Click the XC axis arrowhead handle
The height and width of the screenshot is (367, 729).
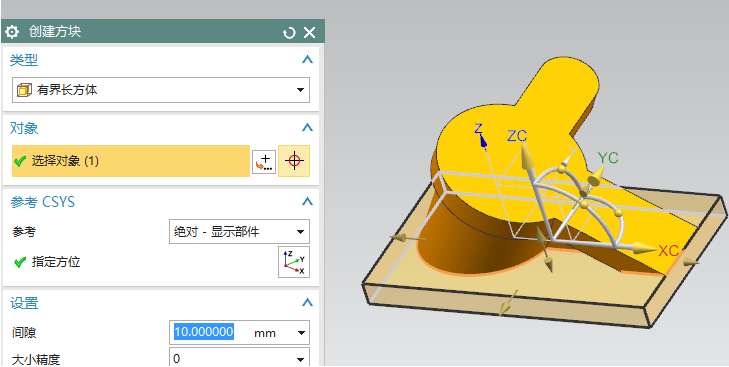point(645,248)
